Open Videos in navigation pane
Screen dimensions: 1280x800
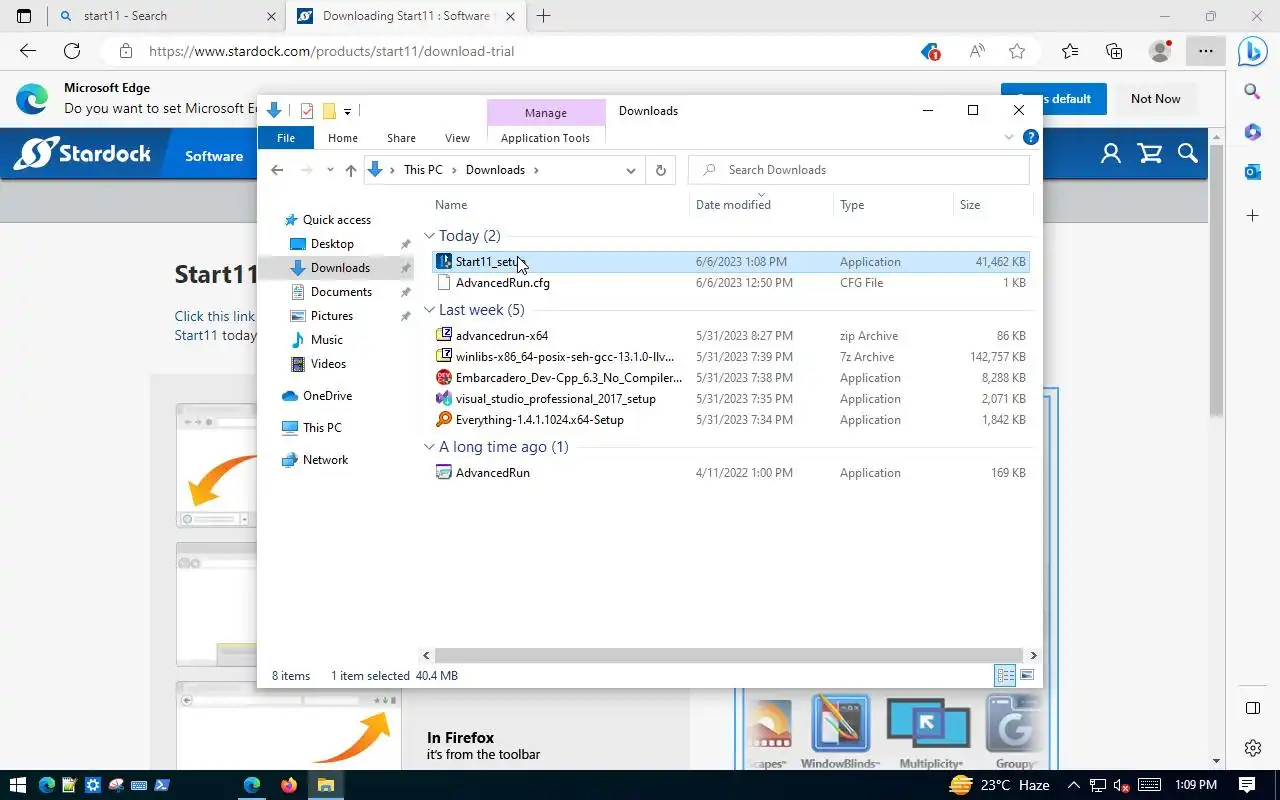point(328,364)
